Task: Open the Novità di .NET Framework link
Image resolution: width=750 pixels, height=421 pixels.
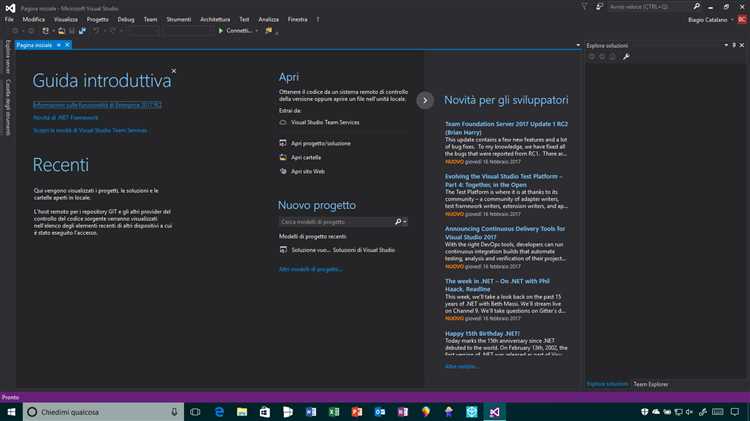Action: click(x=66, y=118)
